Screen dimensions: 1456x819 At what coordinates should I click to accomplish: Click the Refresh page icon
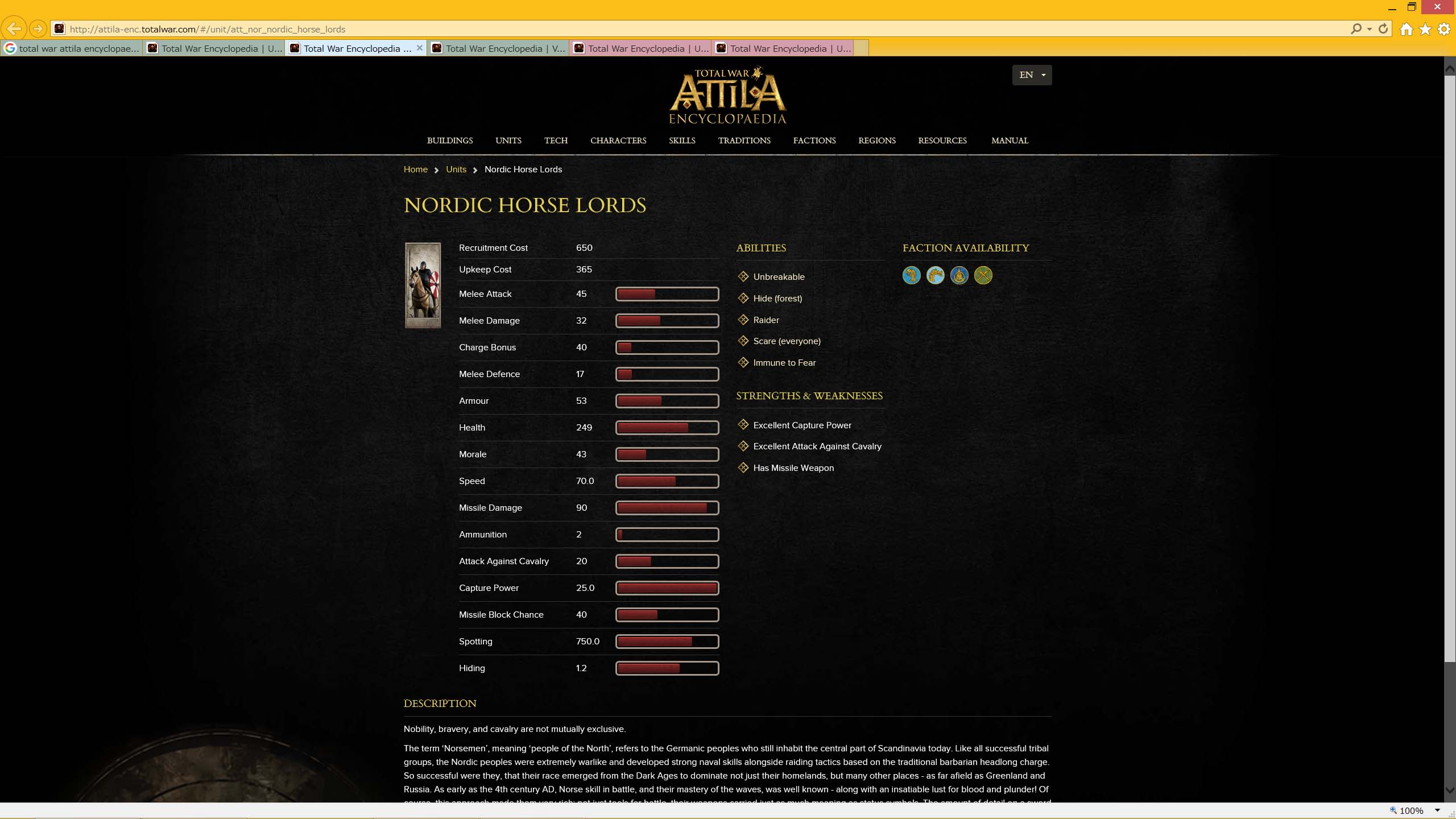tap(1384, 28)
